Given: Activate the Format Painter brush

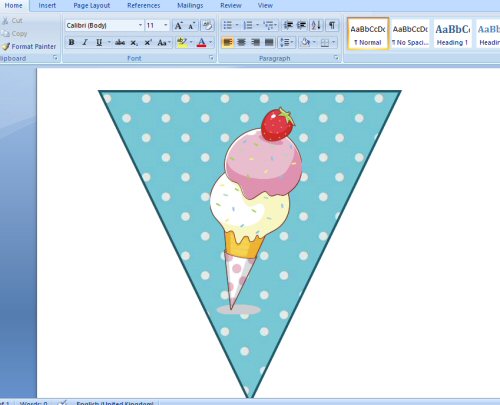Looking at the screenshot, I should 29,47.
